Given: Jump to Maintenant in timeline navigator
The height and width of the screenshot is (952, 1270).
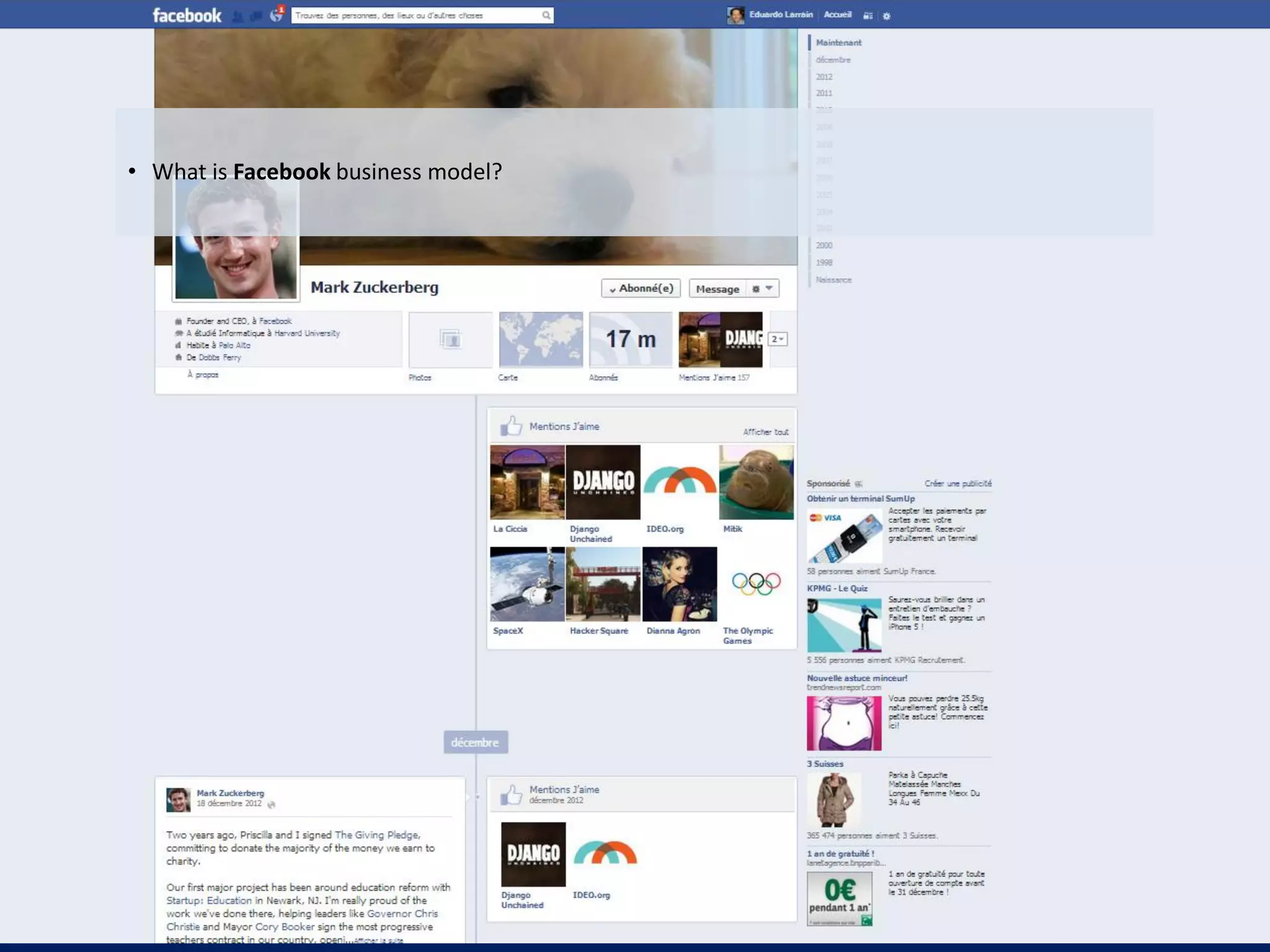Looking at the screenshot, I should pyautogui.click(x=838, y=43).
